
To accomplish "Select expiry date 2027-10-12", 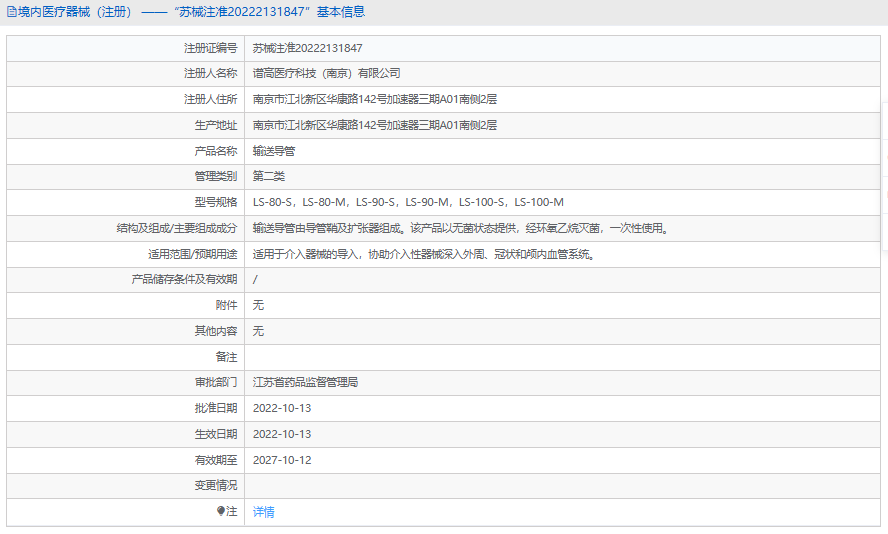I will tap(282, 460).
